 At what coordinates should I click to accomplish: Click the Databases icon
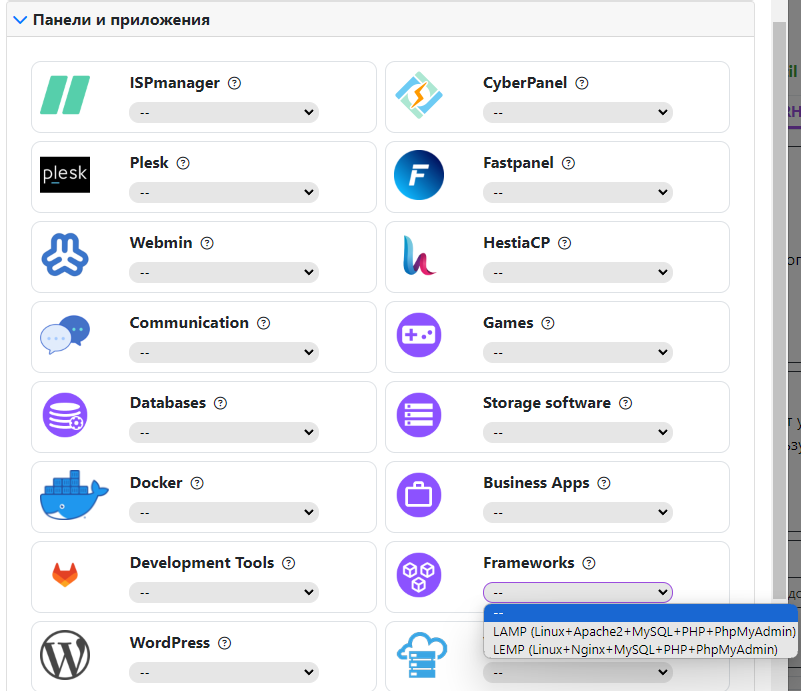click(x=65, y=415)
